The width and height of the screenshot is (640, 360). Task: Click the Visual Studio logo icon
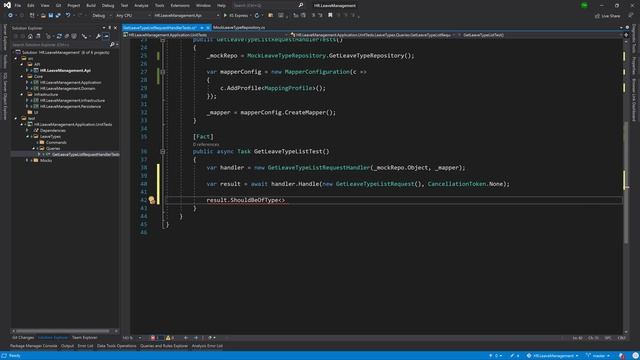click(7, 5)
